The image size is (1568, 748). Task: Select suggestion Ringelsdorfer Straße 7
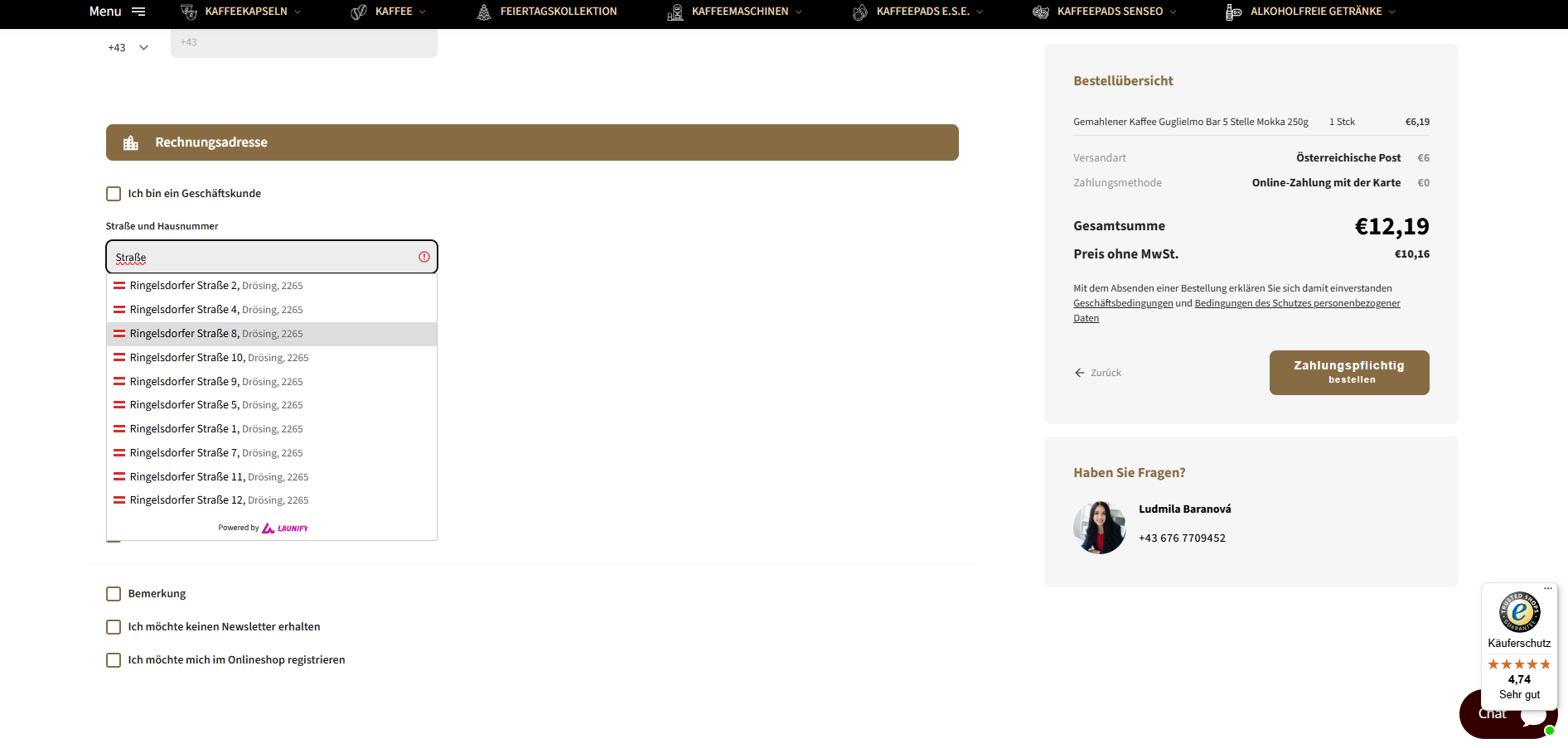(272, 453)
